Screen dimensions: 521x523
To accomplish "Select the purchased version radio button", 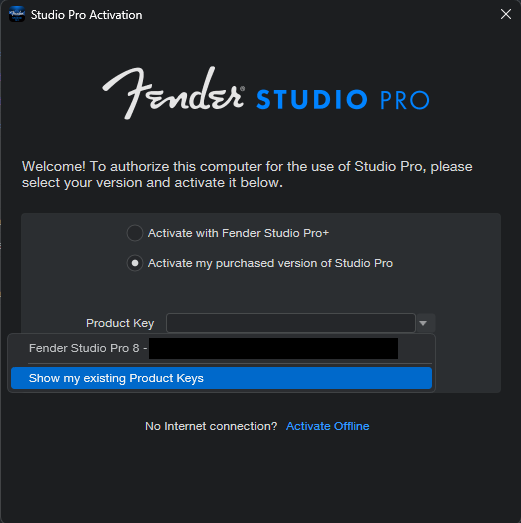I will [x=135, y=263].
